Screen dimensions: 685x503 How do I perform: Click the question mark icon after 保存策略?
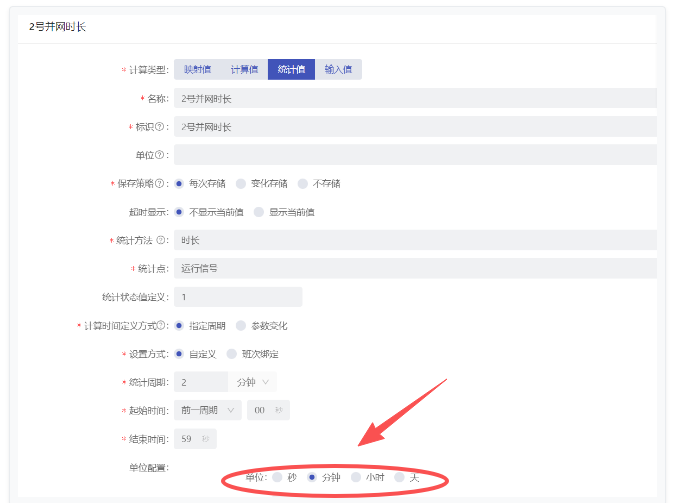pos(160,184)
